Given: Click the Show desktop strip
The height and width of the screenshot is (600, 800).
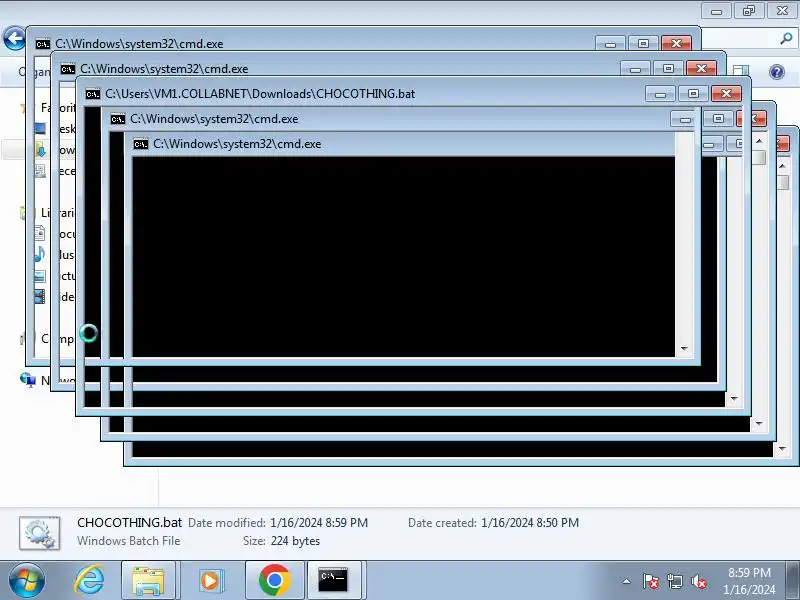Looking at the screenshot, I should tap(792, 581).
